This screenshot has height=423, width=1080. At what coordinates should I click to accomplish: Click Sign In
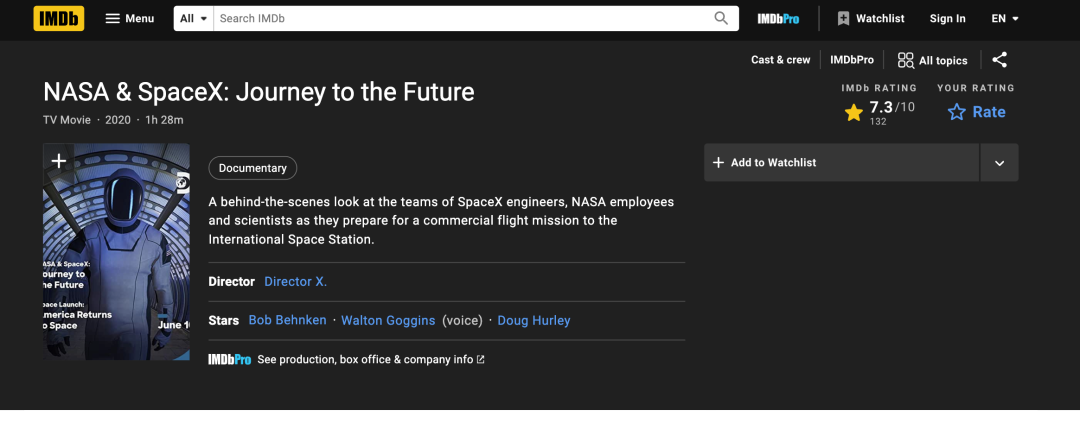(x=948, y=19)
